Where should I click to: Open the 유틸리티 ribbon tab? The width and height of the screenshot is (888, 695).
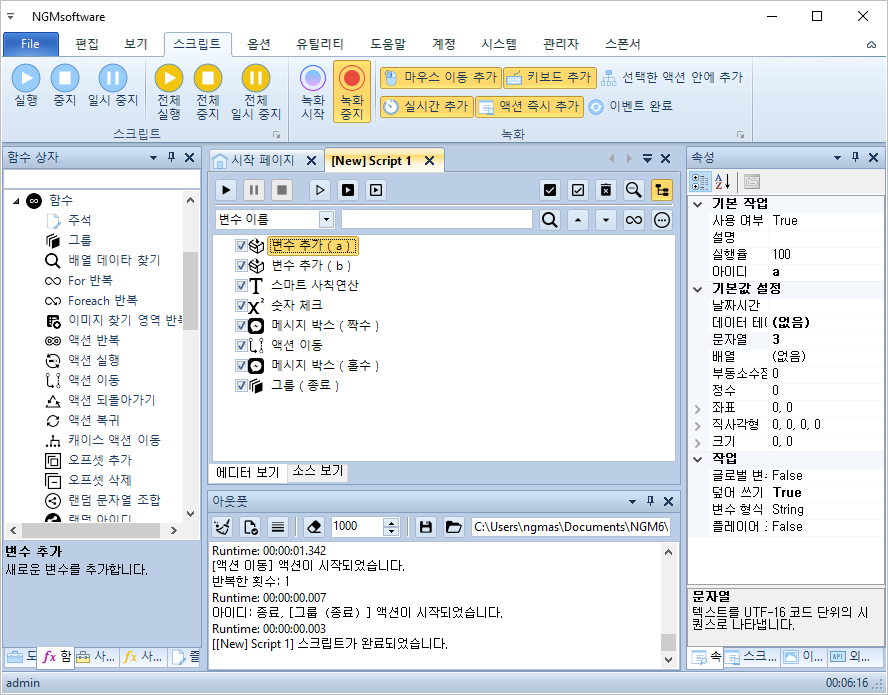point(320,44)
